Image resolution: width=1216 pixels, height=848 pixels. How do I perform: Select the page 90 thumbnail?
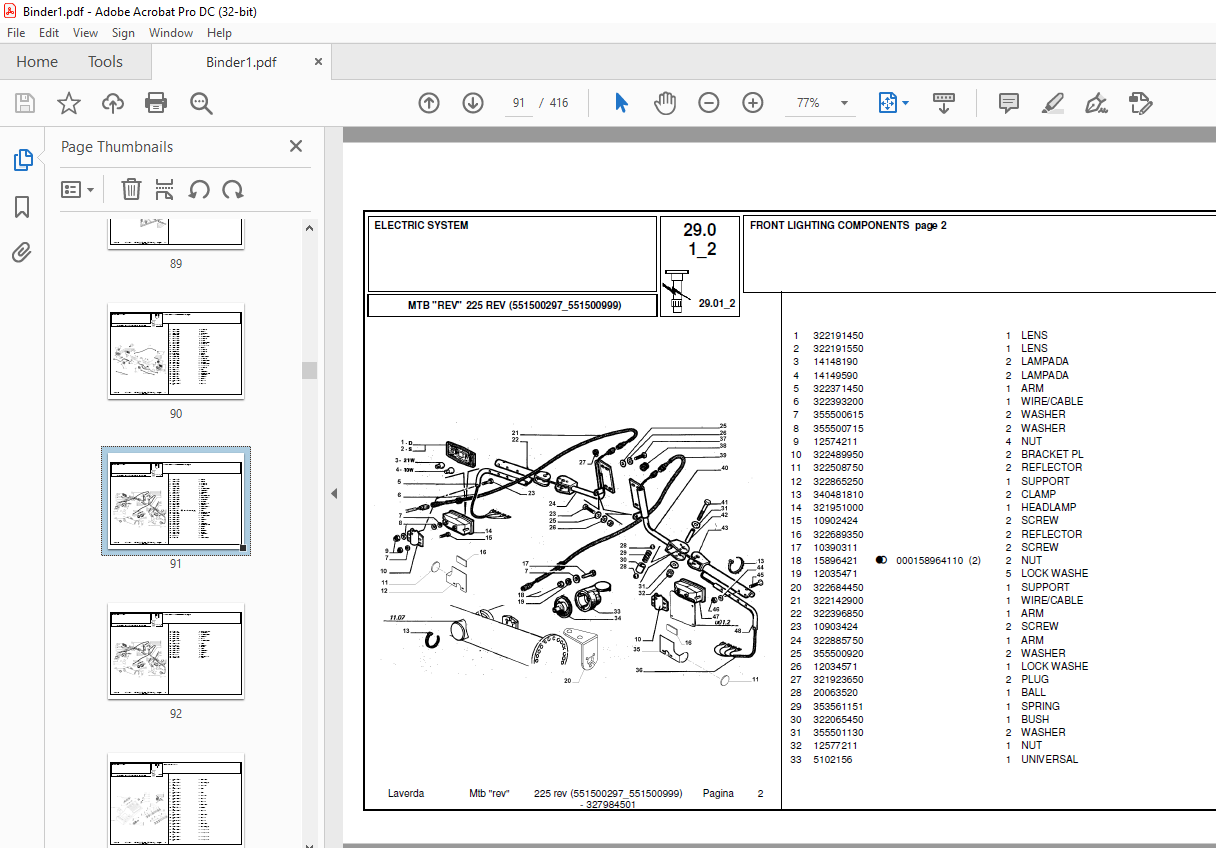[176, 350]
